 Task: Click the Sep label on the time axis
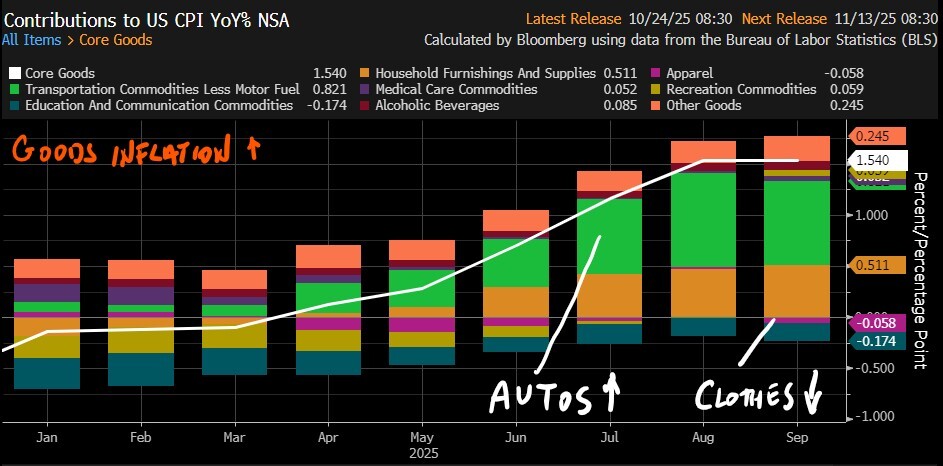click(796, 437)
